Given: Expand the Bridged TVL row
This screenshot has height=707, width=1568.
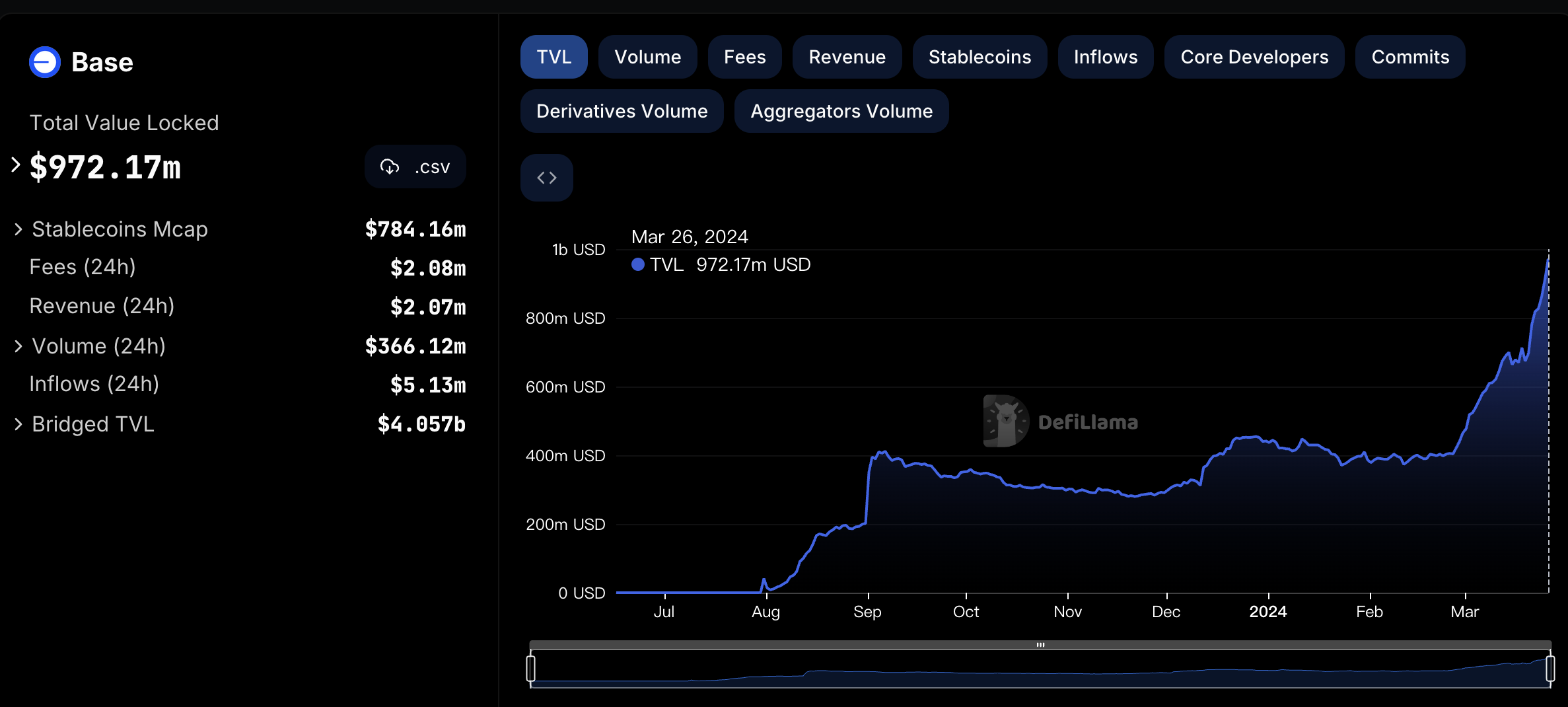Looking at the screenshot, I should coord(18,424).
